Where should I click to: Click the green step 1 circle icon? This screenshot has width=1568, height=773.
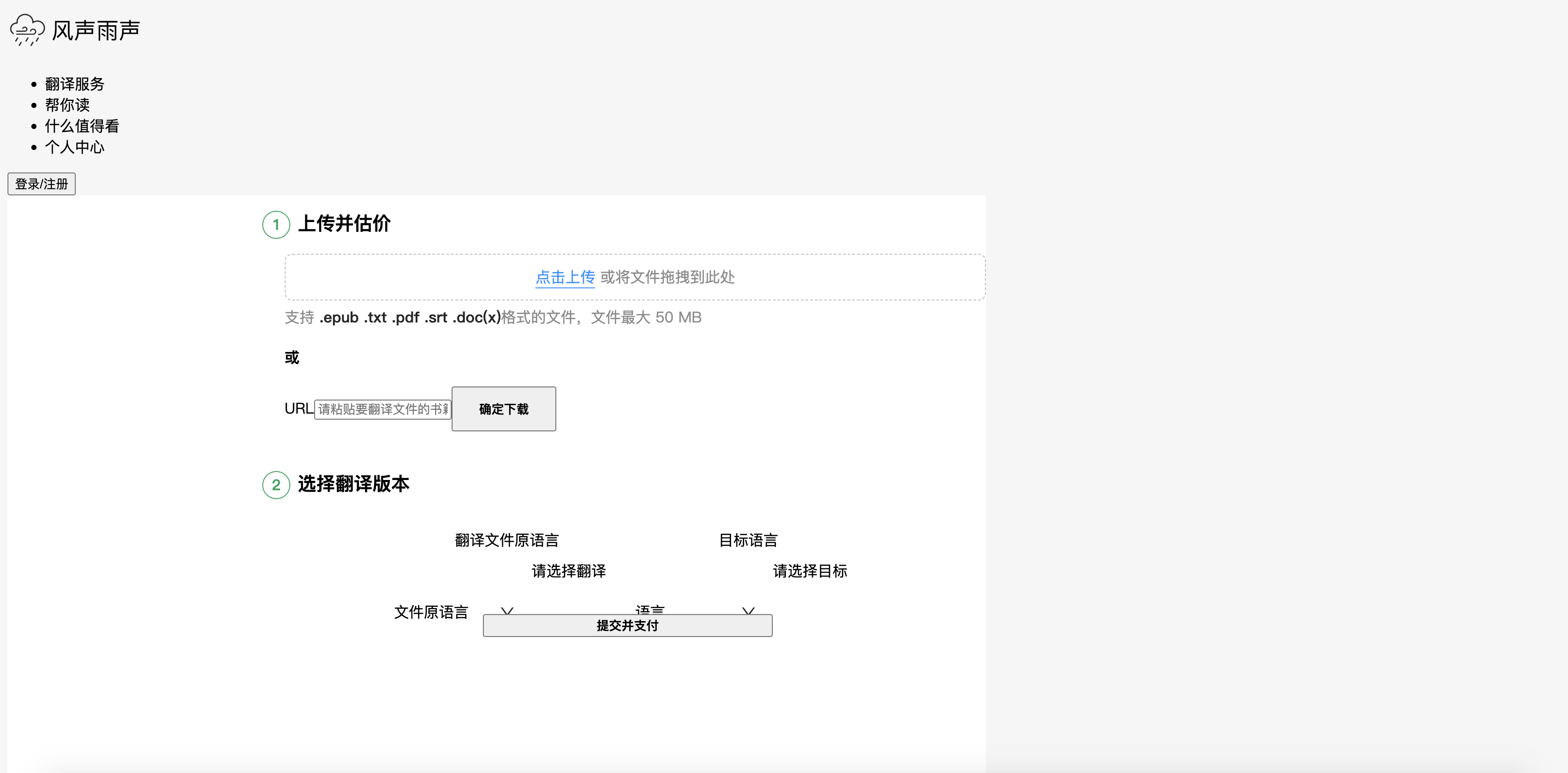[x=277, y=225]
